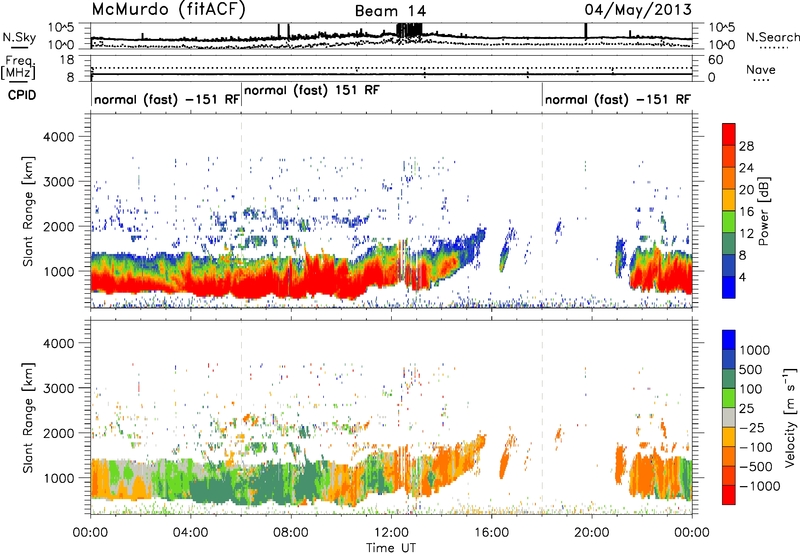800x554 pixels.
Task: Click the 2000 tick on velocity panel
Action: click(57, 433)
